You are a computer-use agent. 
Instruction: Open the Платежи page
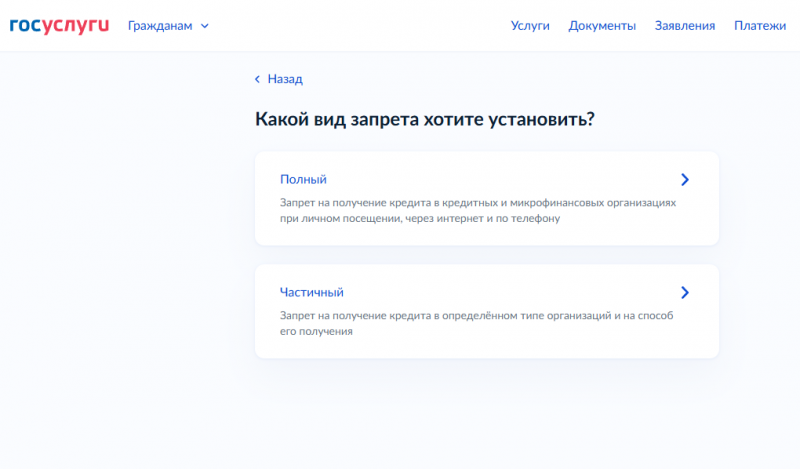760,26
